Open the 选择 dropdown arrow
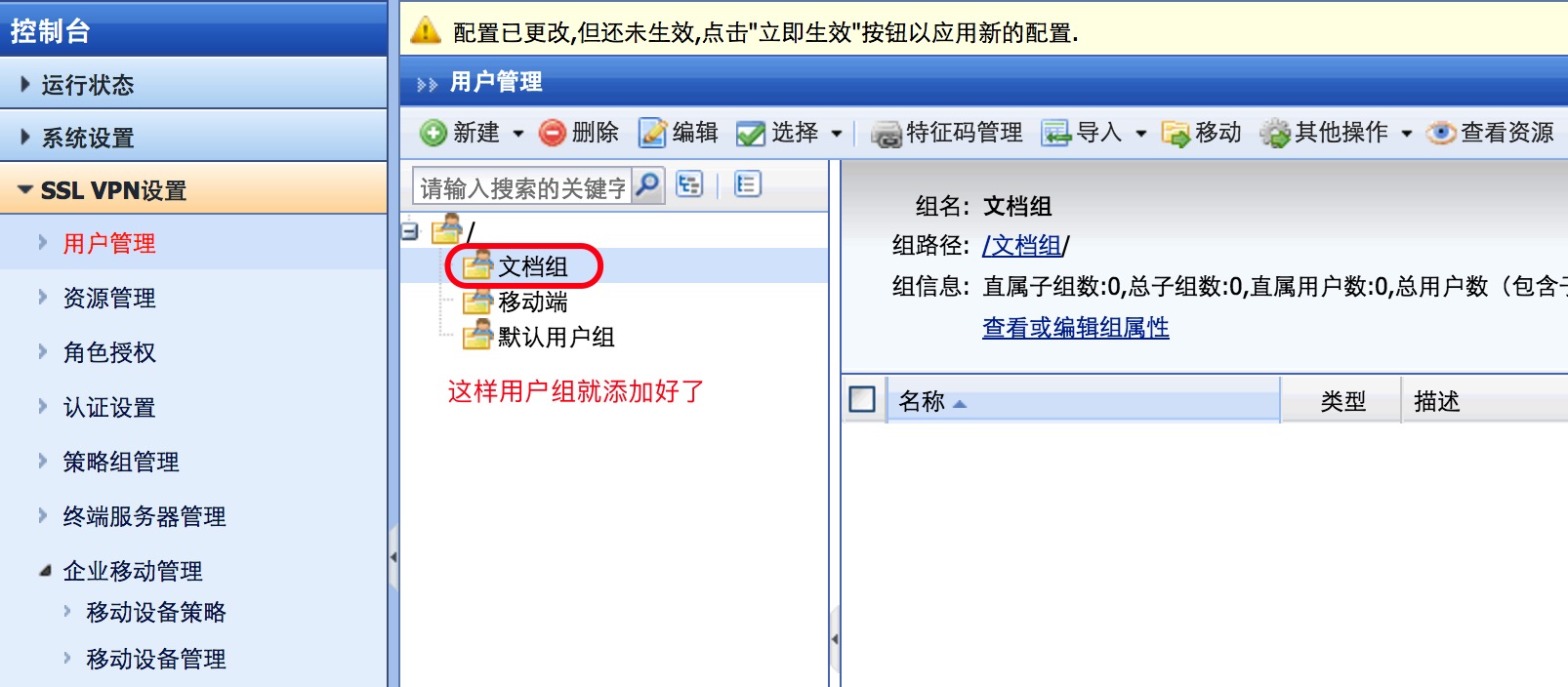The height and width of the screenshot is (687, 1568). (837, 134)
